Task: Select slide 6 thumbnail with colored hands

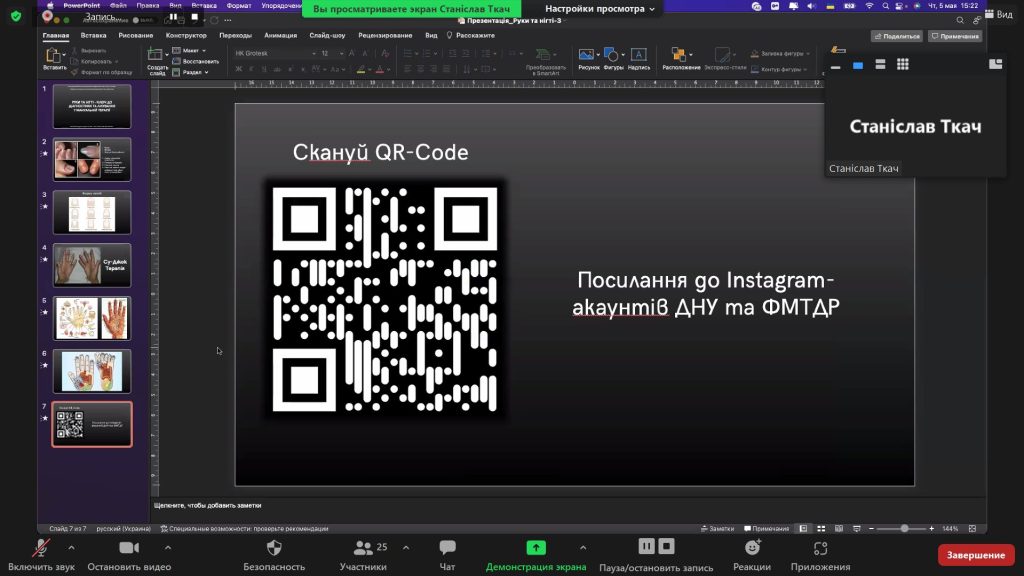Action: [92, 371]
